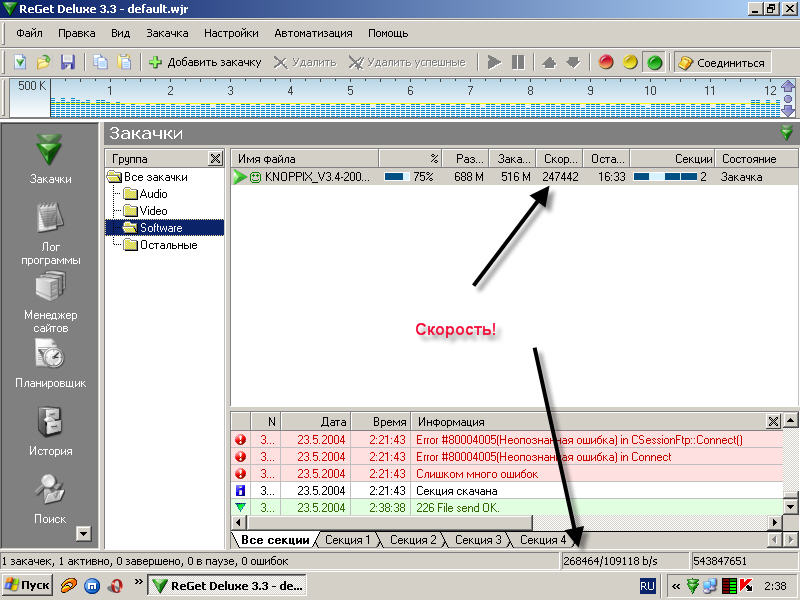This screenshot has width=800, height=600.
Task: Switch to Секция 3 tab
Action: click(x=478, y=540)
